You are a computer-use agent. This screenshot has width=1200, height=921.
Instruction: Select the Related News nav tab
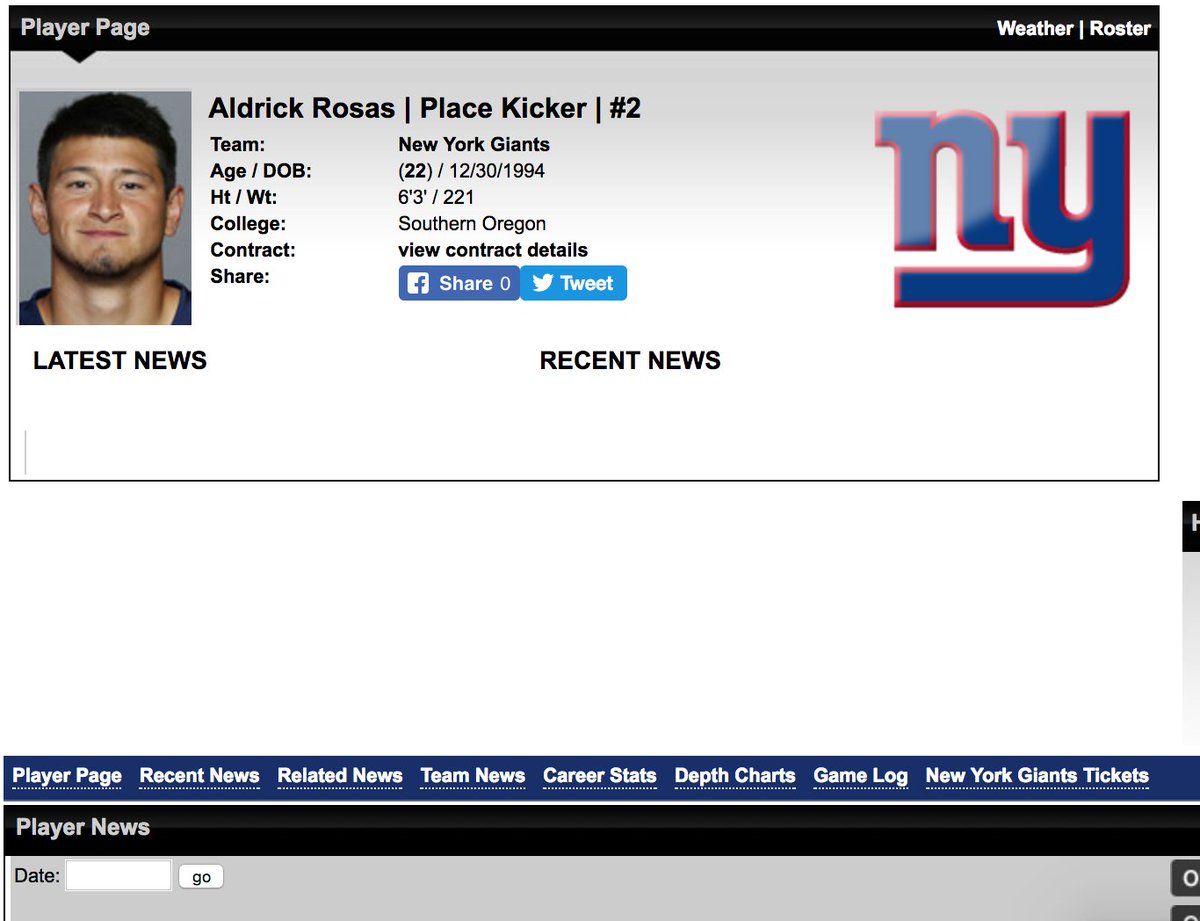(x=340, y=776)
